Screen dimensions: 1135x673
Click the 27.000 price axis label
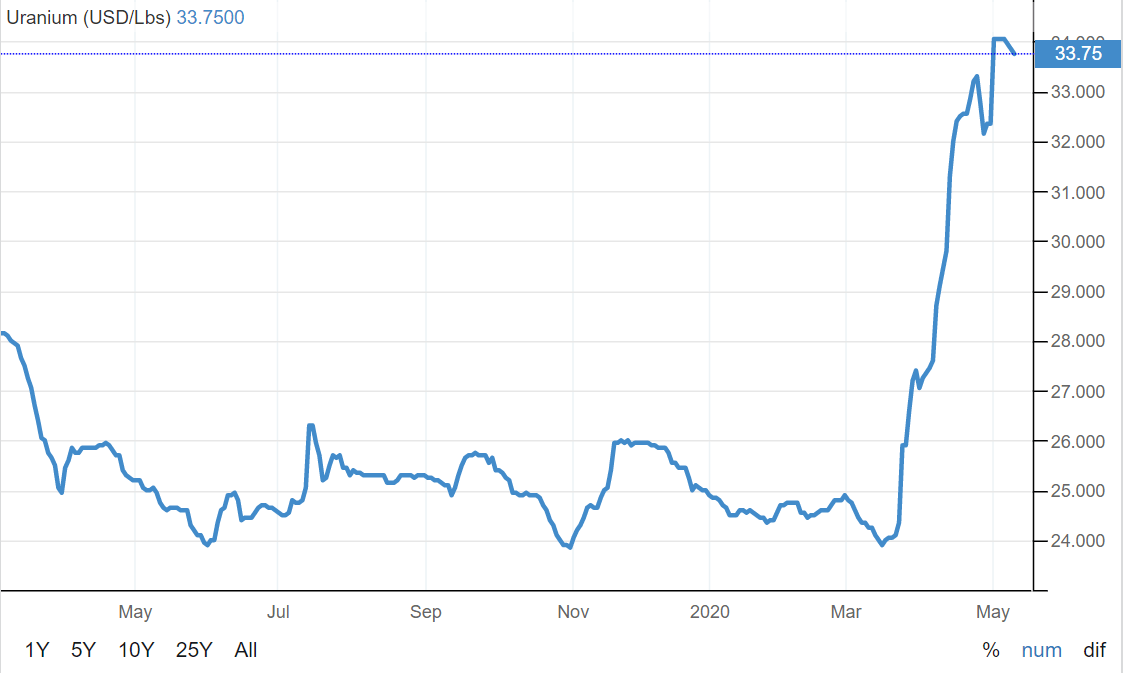click(x=1078, y=391)
